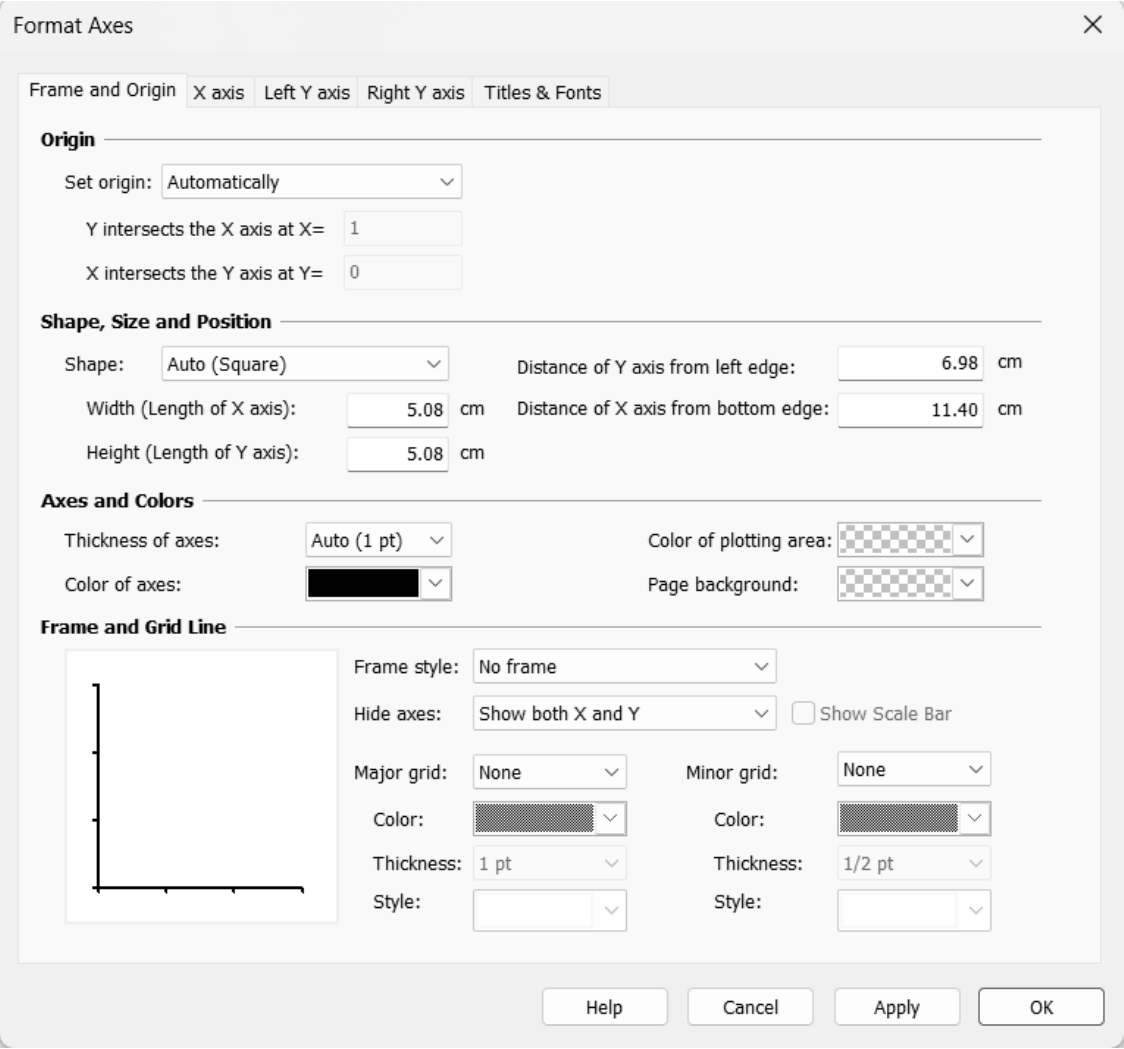Open the Major grid Style dropdown

point(550,911)
